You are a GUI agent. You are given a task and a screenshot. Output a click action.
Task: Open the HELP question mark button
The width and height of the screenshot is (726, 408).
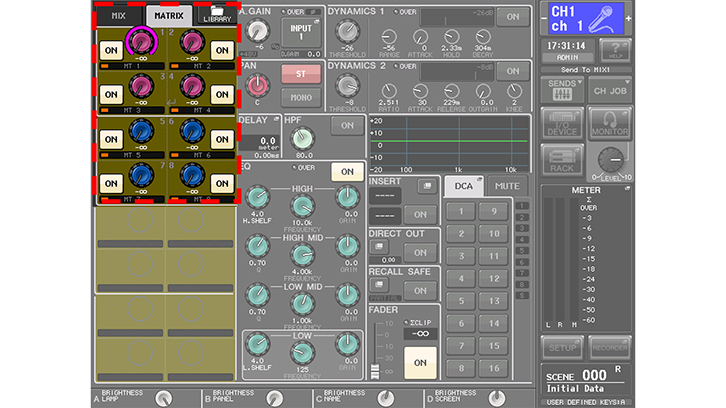tap(614, 50)
